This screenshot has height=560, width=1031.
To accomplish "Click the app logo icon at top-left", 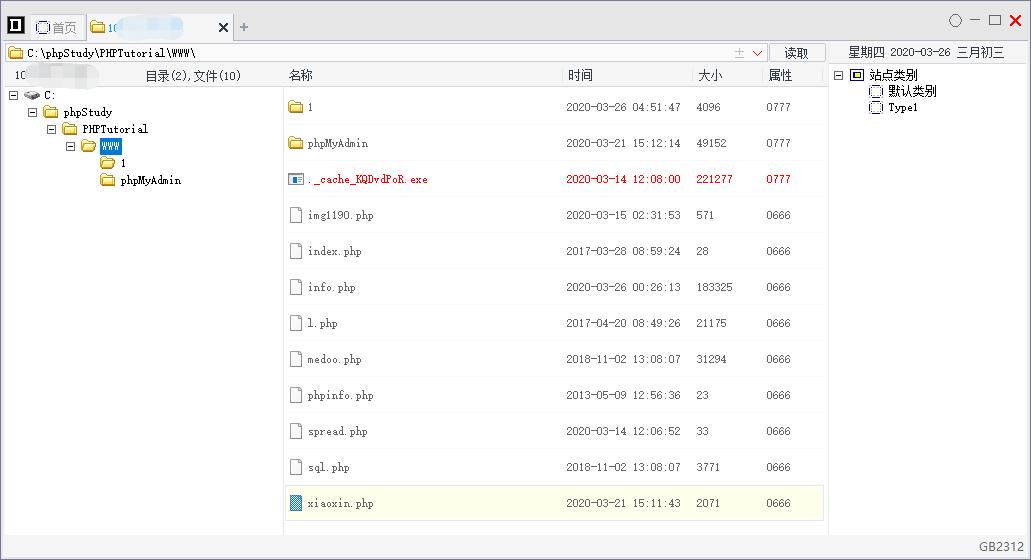I will click(16, 25).
